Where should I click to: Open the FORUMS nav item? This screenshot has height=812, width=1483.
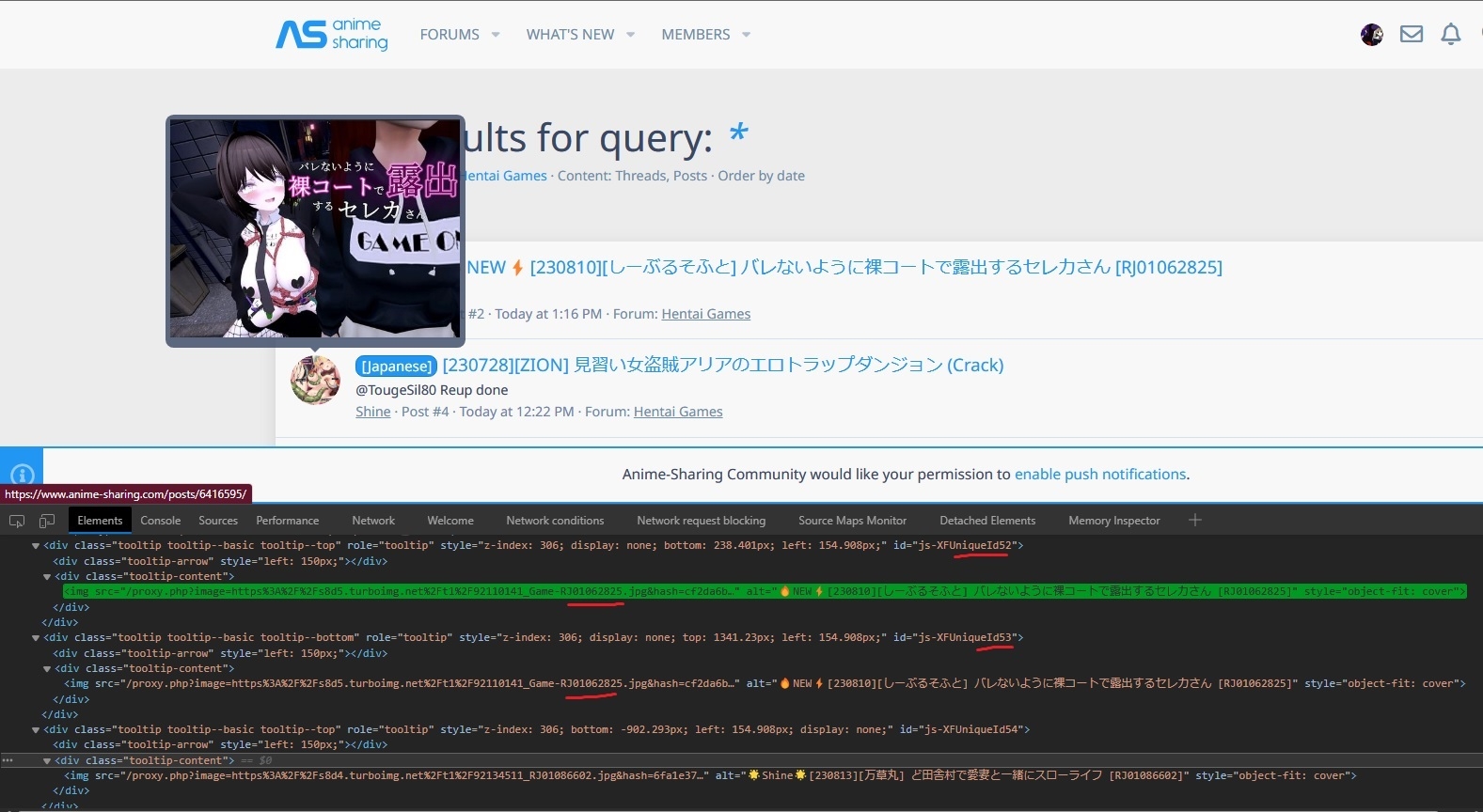pyautogui.click(x=450, y=35)
